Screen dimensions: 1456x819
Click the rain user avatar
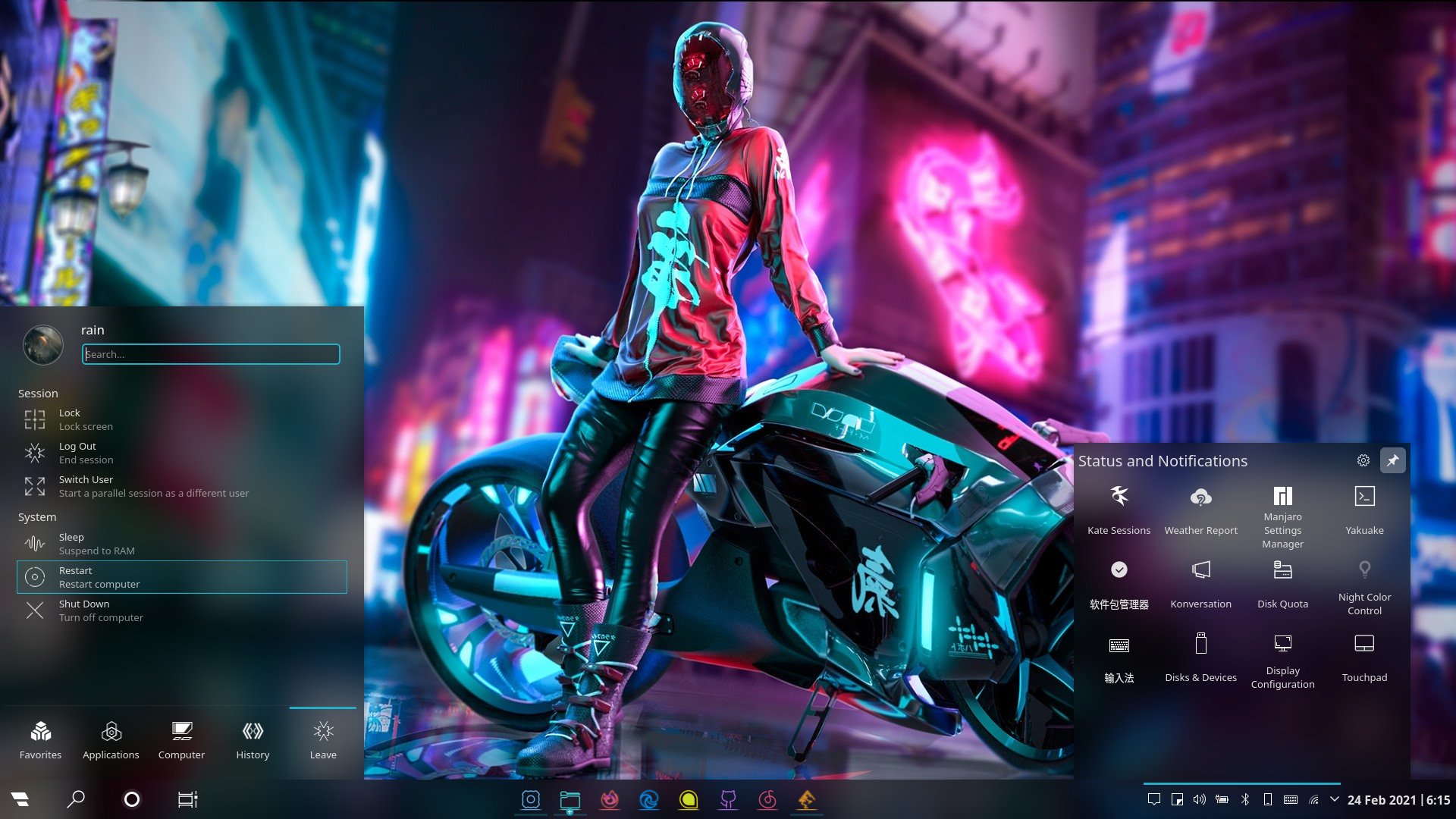coord(43,344)
